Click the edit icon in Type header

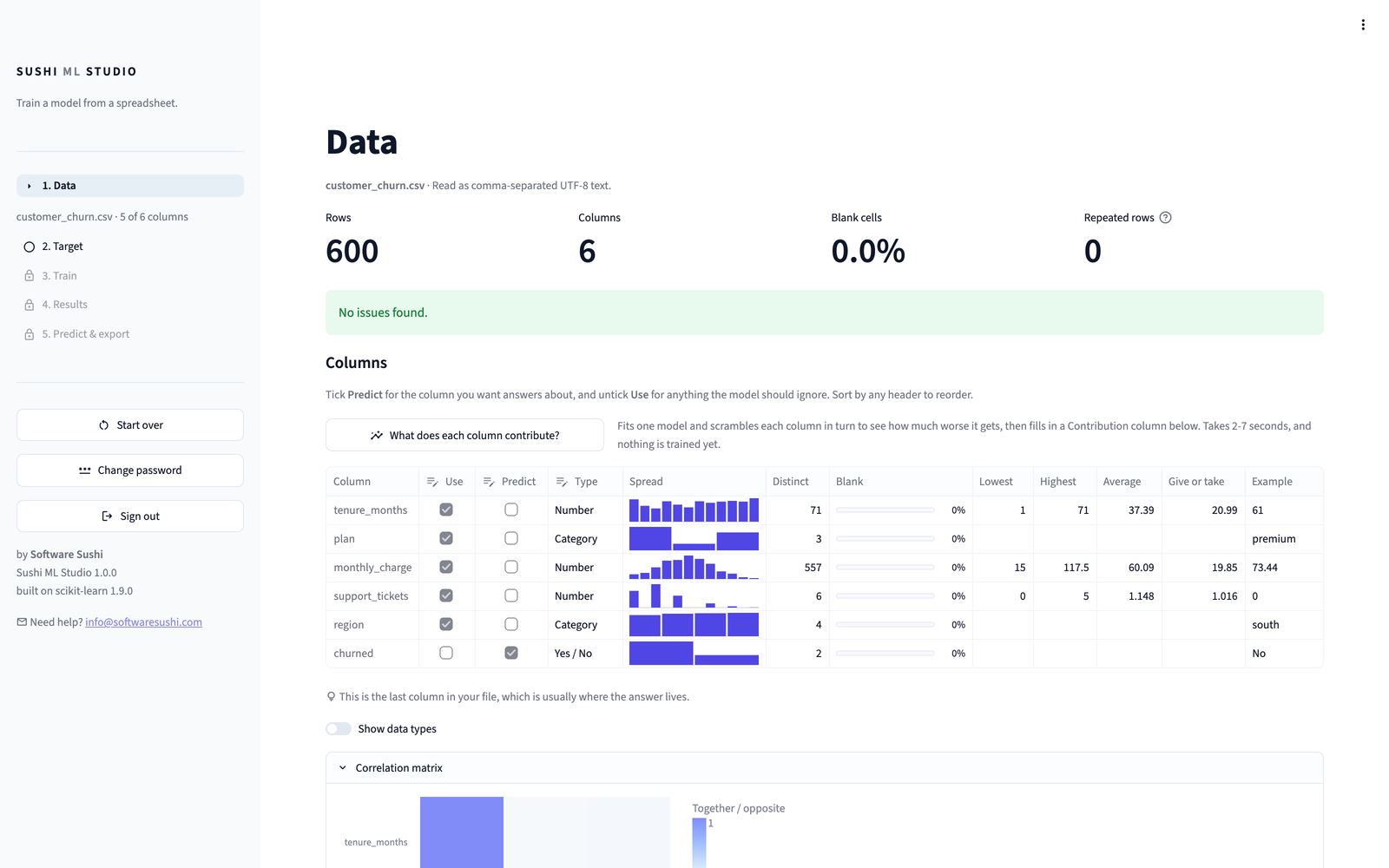562,482
